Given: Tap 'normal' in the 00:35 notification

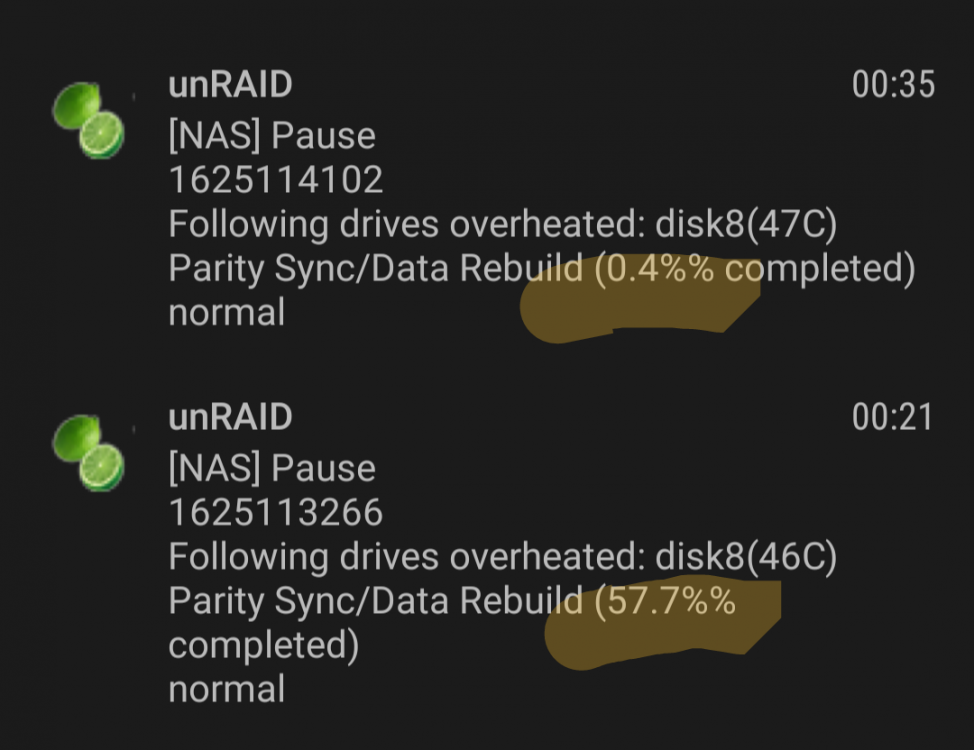Looking at the screenshot, I should click(227, 312).
